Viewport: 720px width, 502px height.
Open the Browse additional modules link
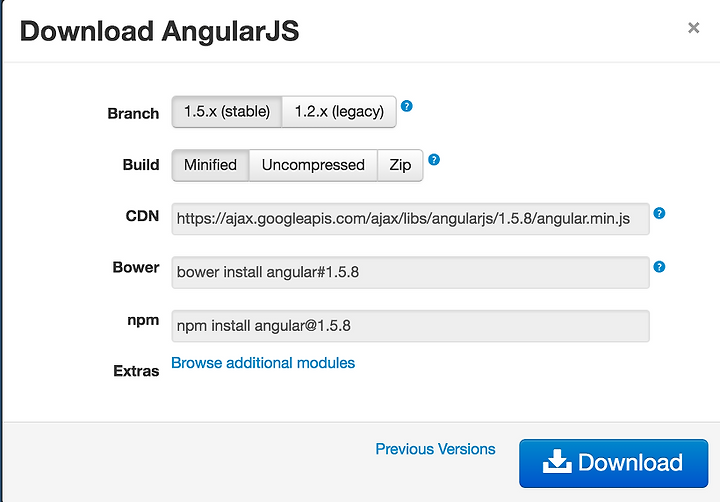263,363
